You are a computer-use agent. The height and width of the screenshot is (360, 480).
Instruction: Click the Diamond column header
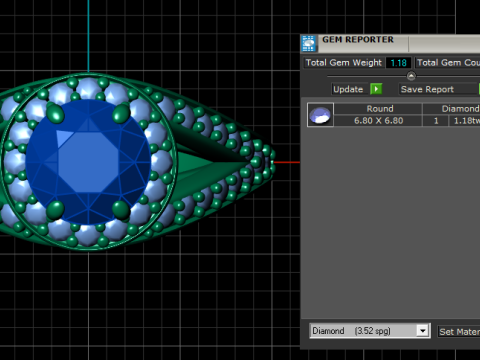(452, 109)
